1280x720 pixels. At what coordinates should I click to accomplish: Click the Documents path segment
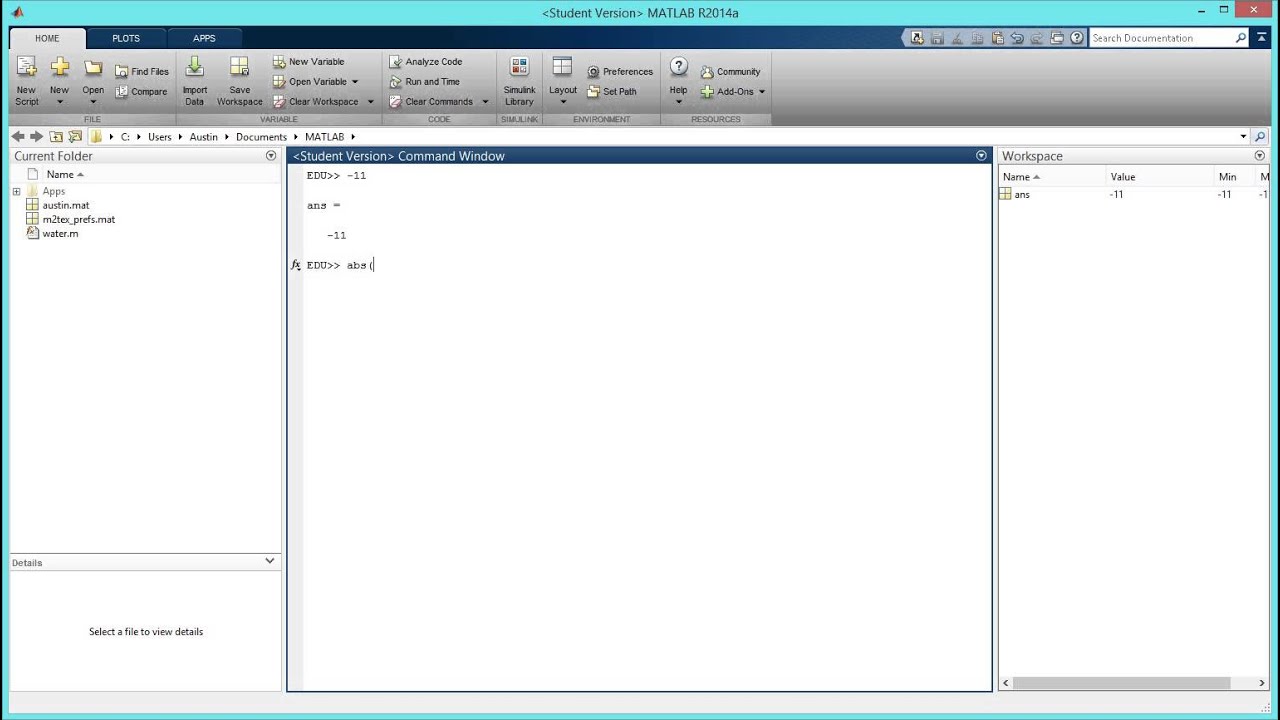pos(261,137)
